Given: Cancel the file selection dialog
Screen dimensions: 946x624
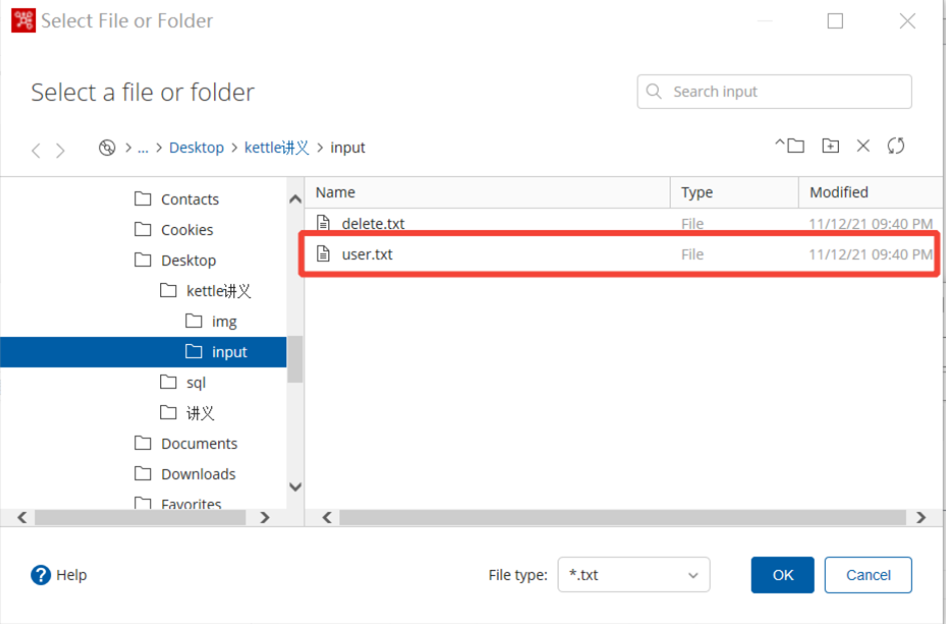Looking at the screenshot, I should point(868,575).
